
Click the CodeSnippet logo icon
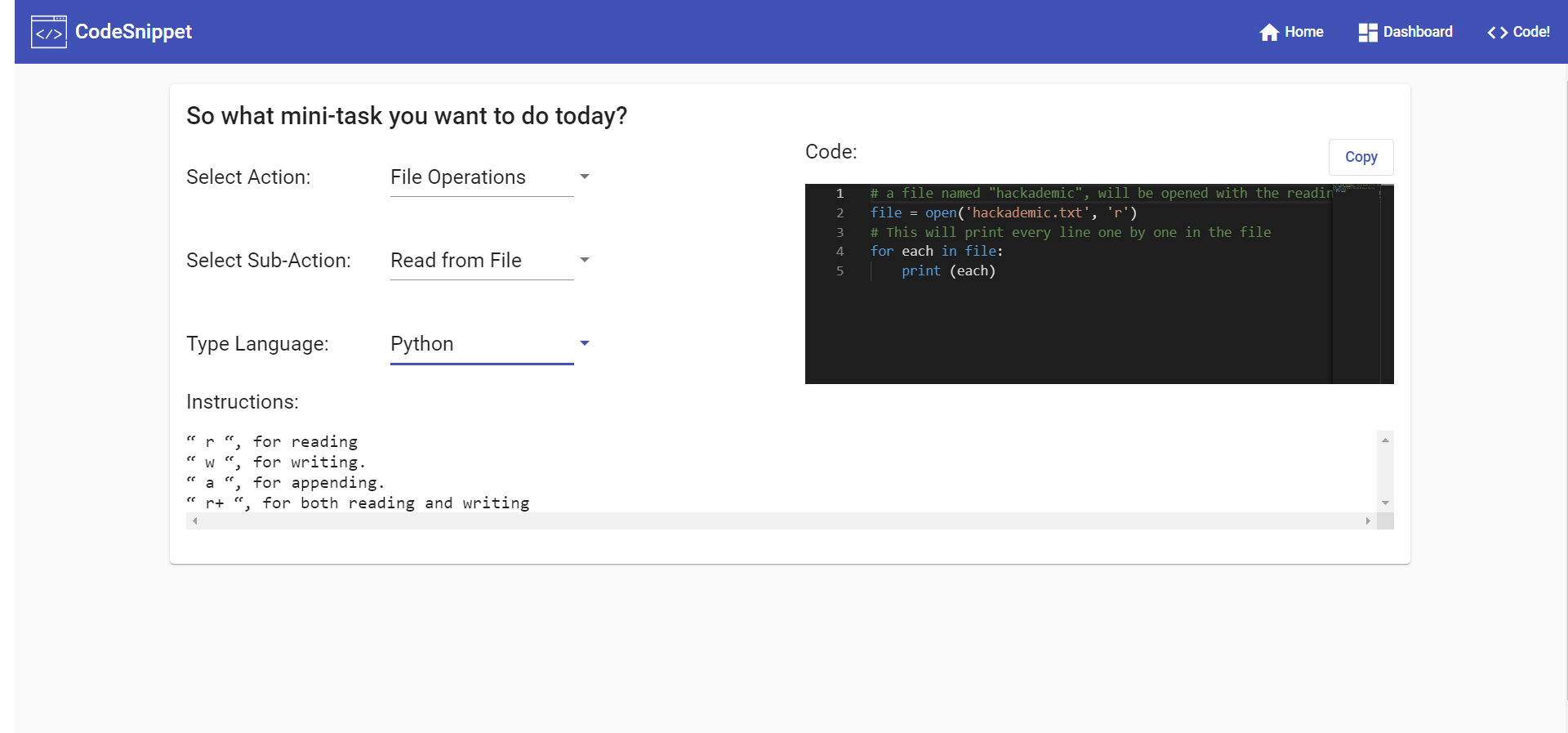49,32
